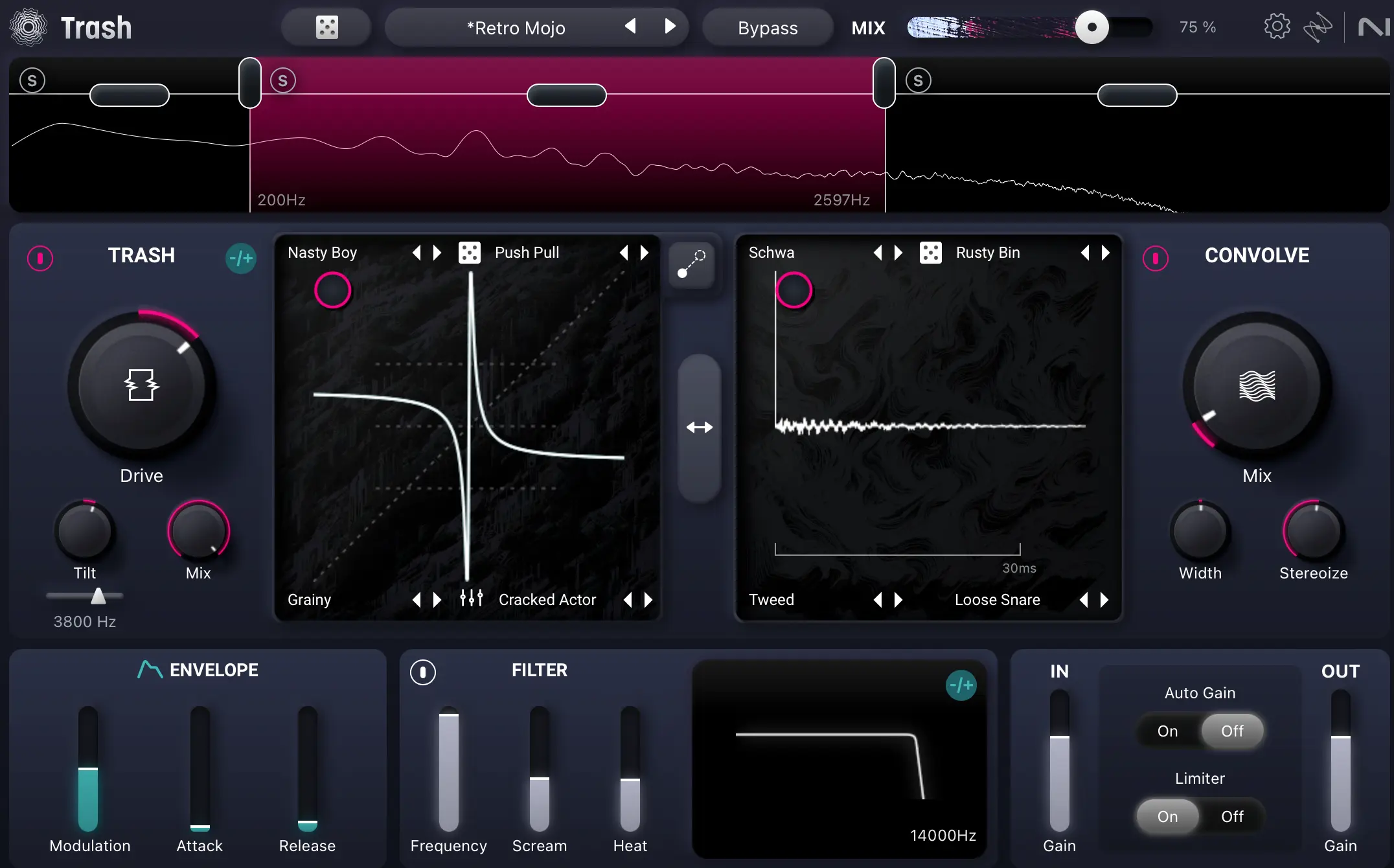Click the Envelope follower icon
Viewport: 1394px width, 868px height.
point(150,670)
